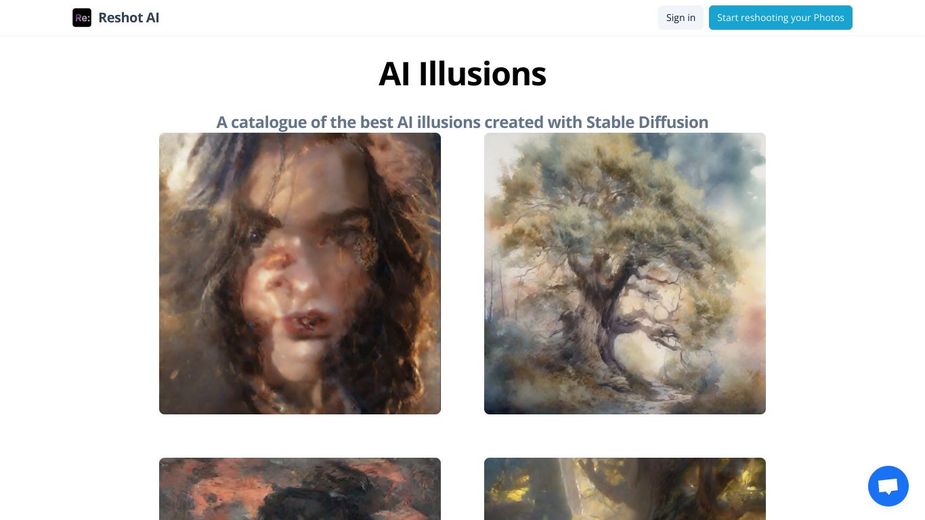Click Start reshooting your Photos button
This screenshot has width=925, height=520.
[x=780, y=18]
